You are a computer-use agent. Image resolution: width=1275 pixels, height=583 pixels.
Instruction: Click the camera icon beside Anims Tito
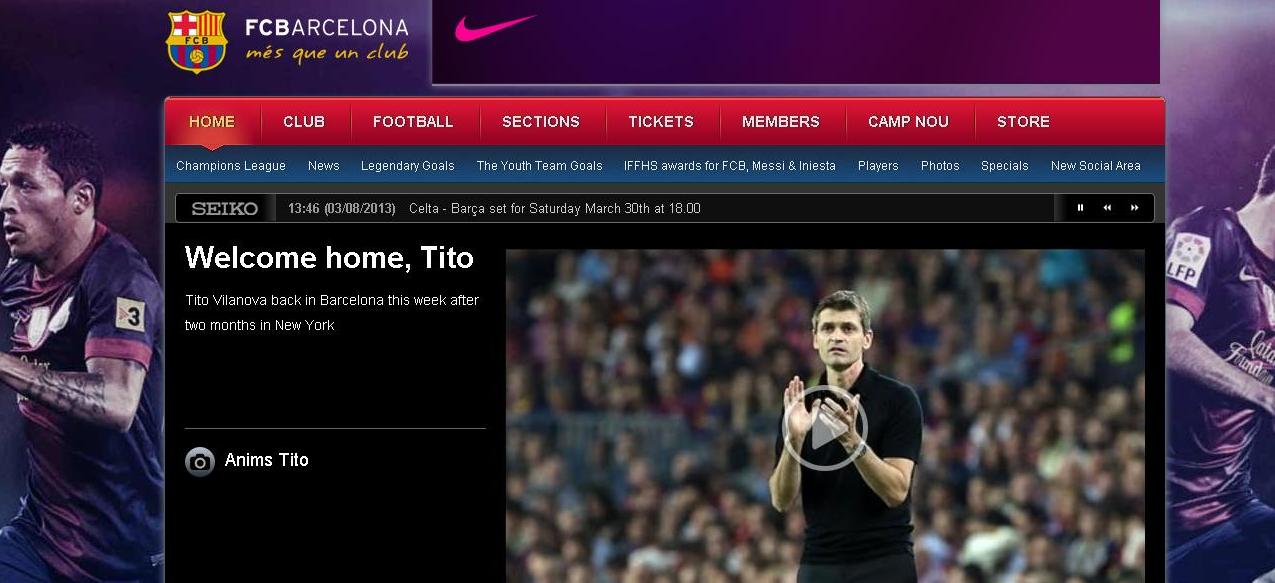click(x=200, y=461)
